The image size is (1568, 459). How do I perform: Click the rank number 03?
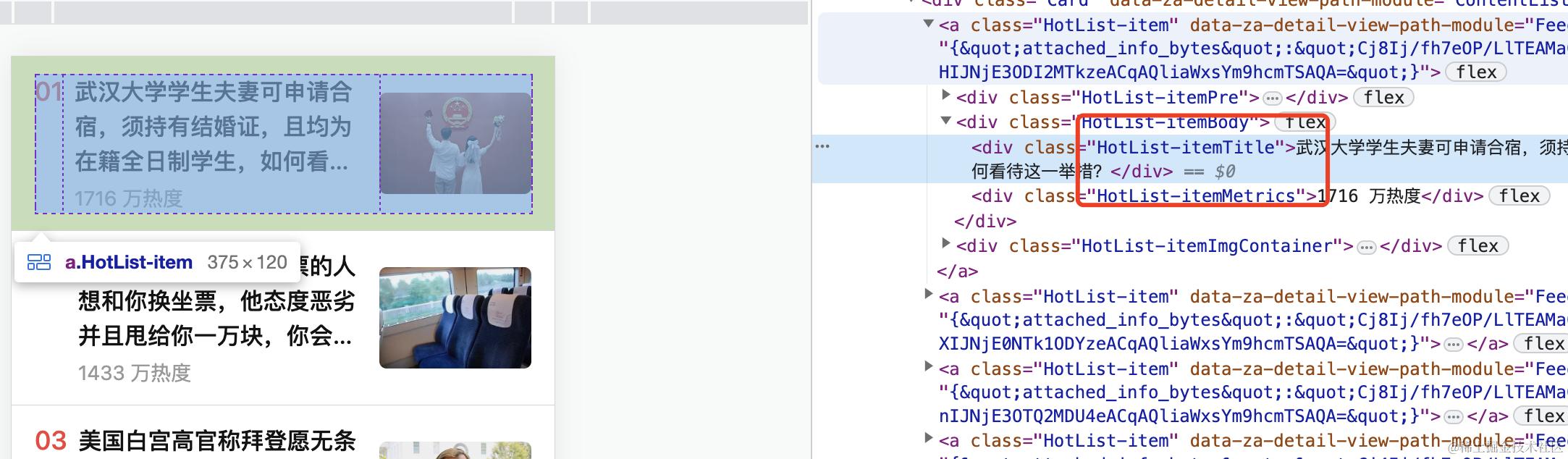[x=51, y=440]
